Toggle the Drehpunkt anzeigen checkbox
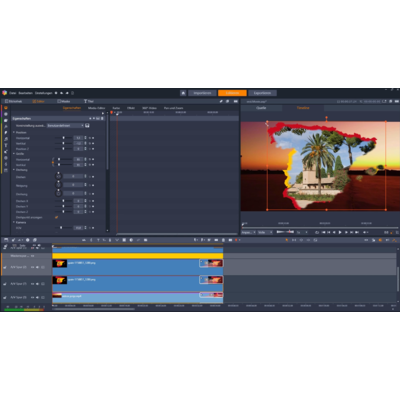The width and height of the screenshot is (400, 400). (x=56, y=217)
